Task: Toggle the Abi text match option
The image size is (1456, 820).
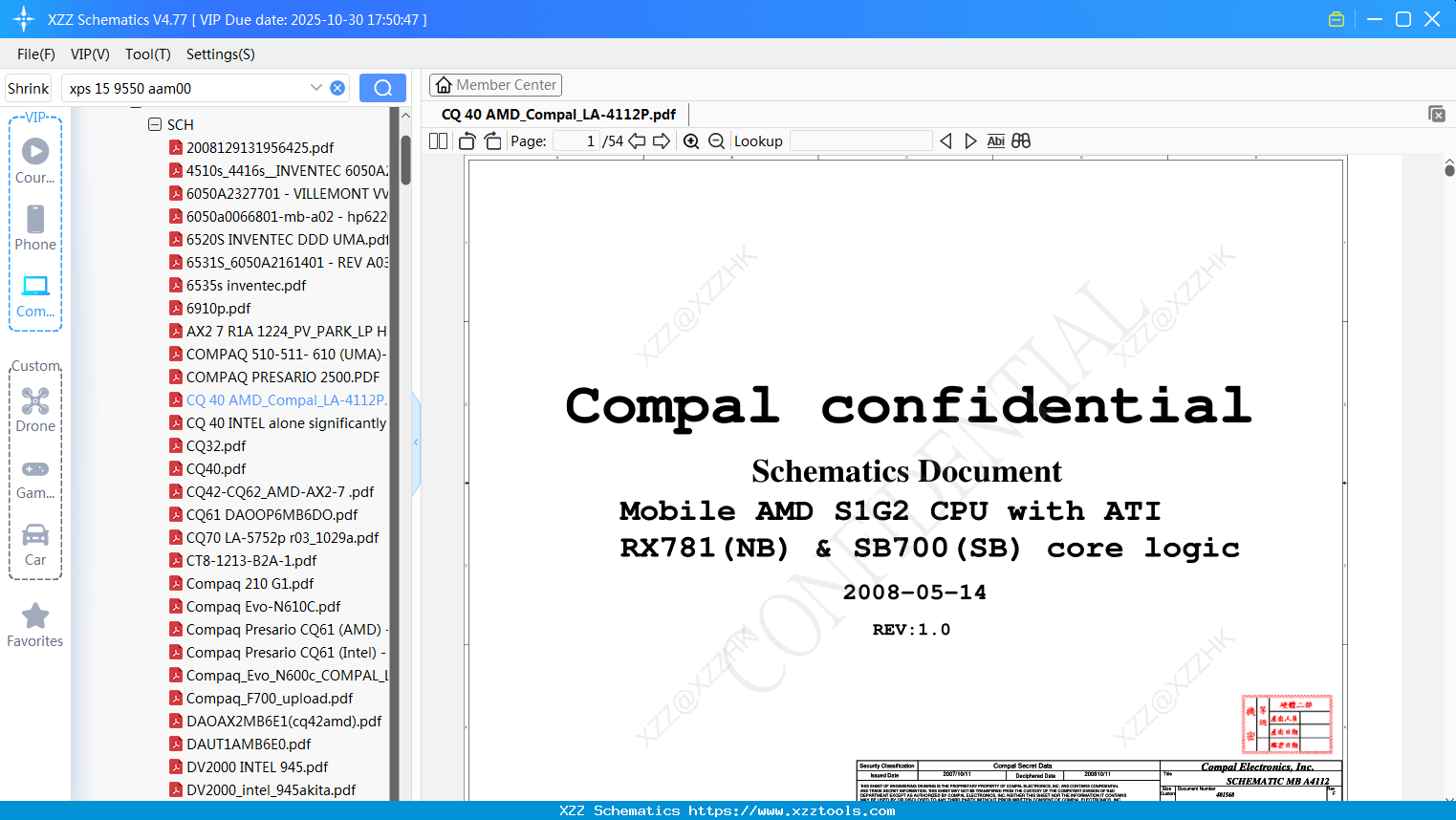Action: [x=995, y=141]
